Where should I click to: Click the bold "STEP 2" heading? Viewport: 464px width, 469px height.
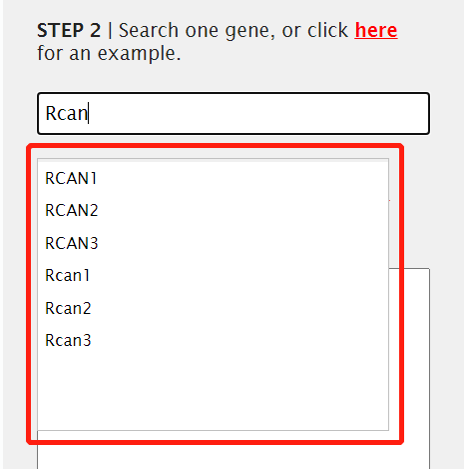click(x=69, y=30)
